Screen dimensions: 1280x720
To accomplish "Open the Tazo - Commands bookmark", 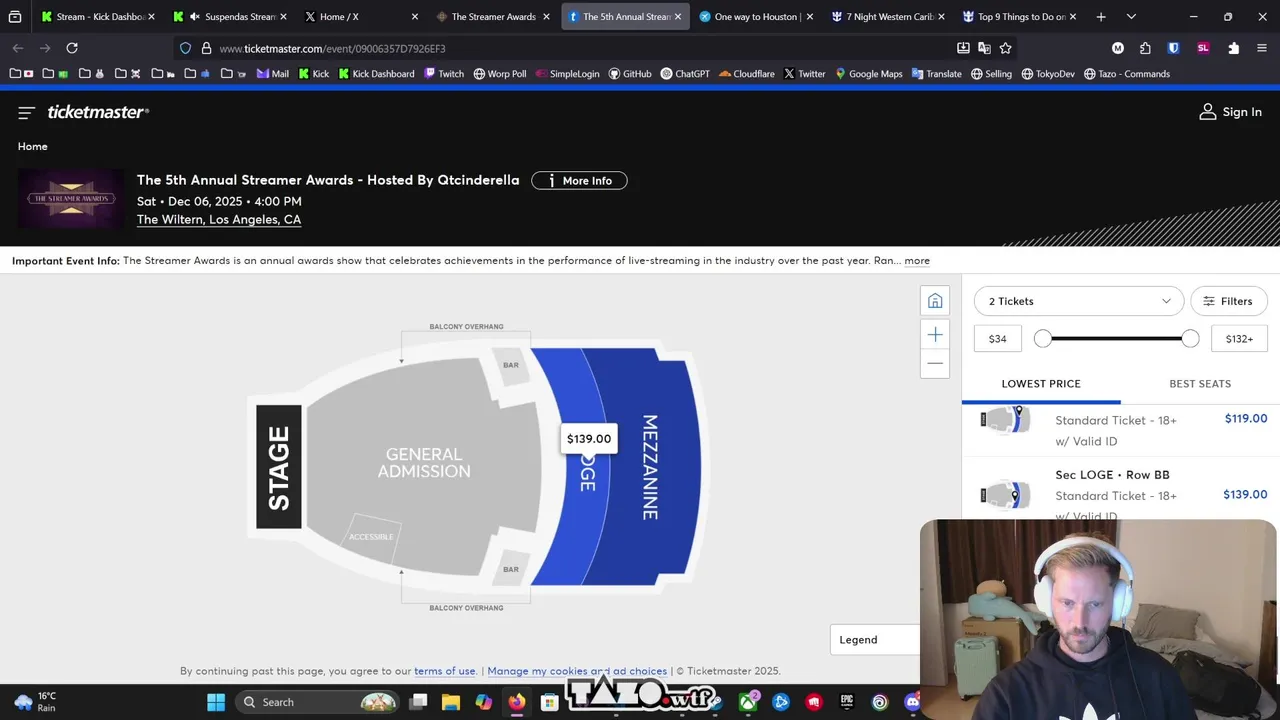I will tap(1127, 74).
